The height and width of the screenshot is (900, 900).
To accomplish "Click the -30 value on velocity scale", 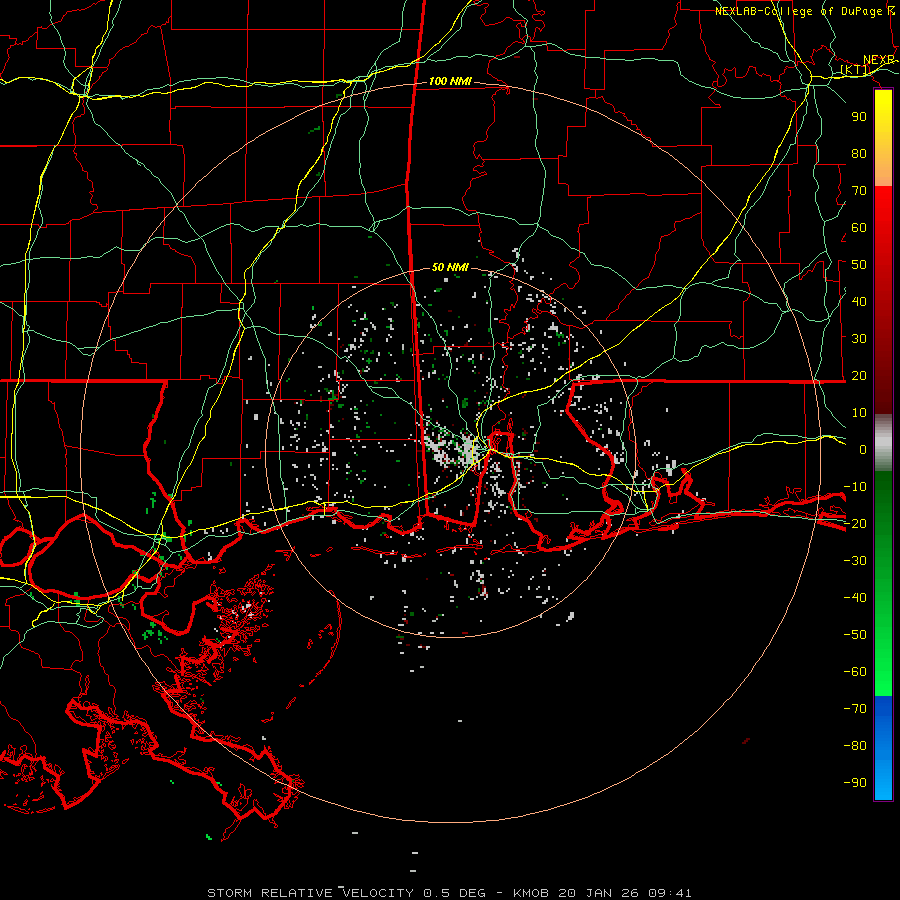I will [855, 561].
